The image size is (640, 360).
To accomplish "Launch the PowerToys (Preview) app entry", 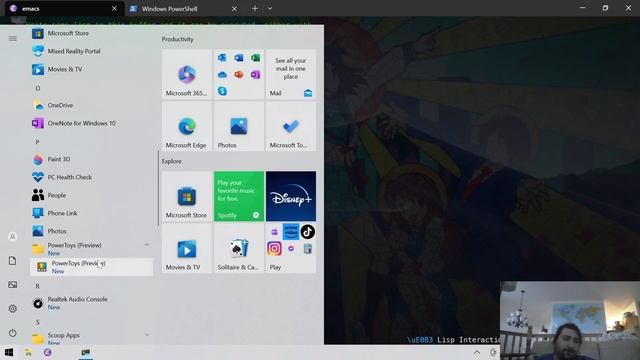I will click(x=92, y=267).
